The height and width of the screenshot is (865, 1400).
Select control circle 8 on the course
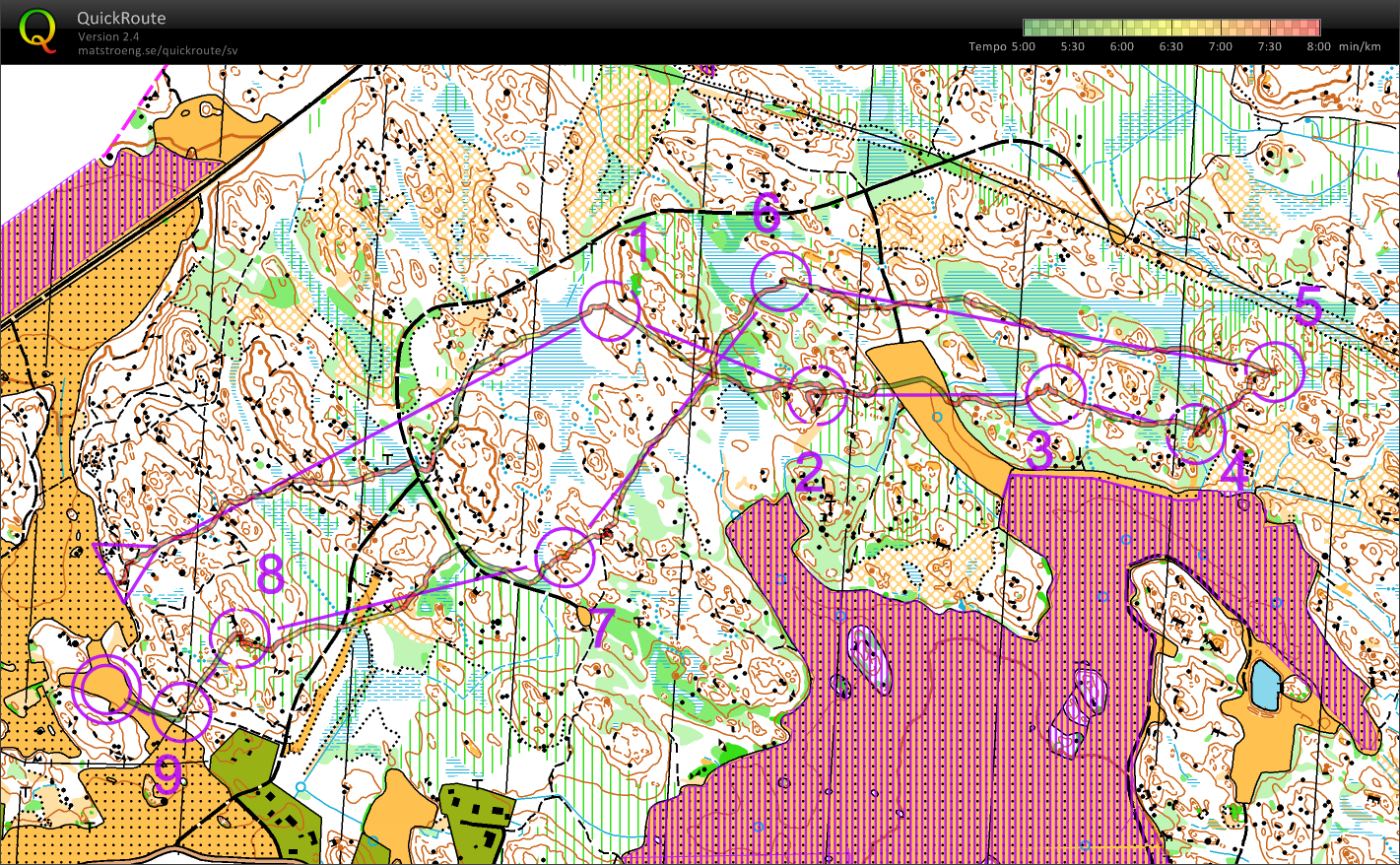point(240,637)
